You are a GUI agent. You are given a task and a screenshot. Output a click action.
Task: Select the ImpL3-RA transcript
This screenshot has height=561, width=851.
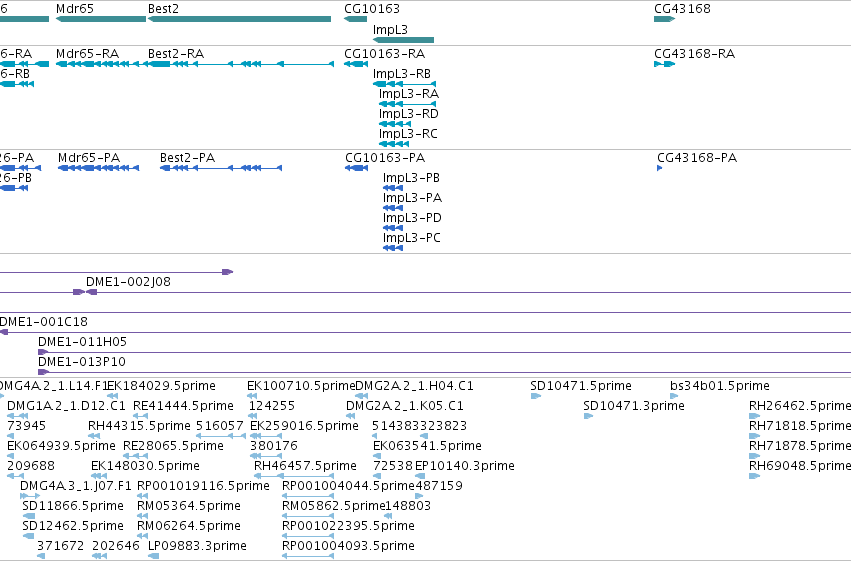408,104
